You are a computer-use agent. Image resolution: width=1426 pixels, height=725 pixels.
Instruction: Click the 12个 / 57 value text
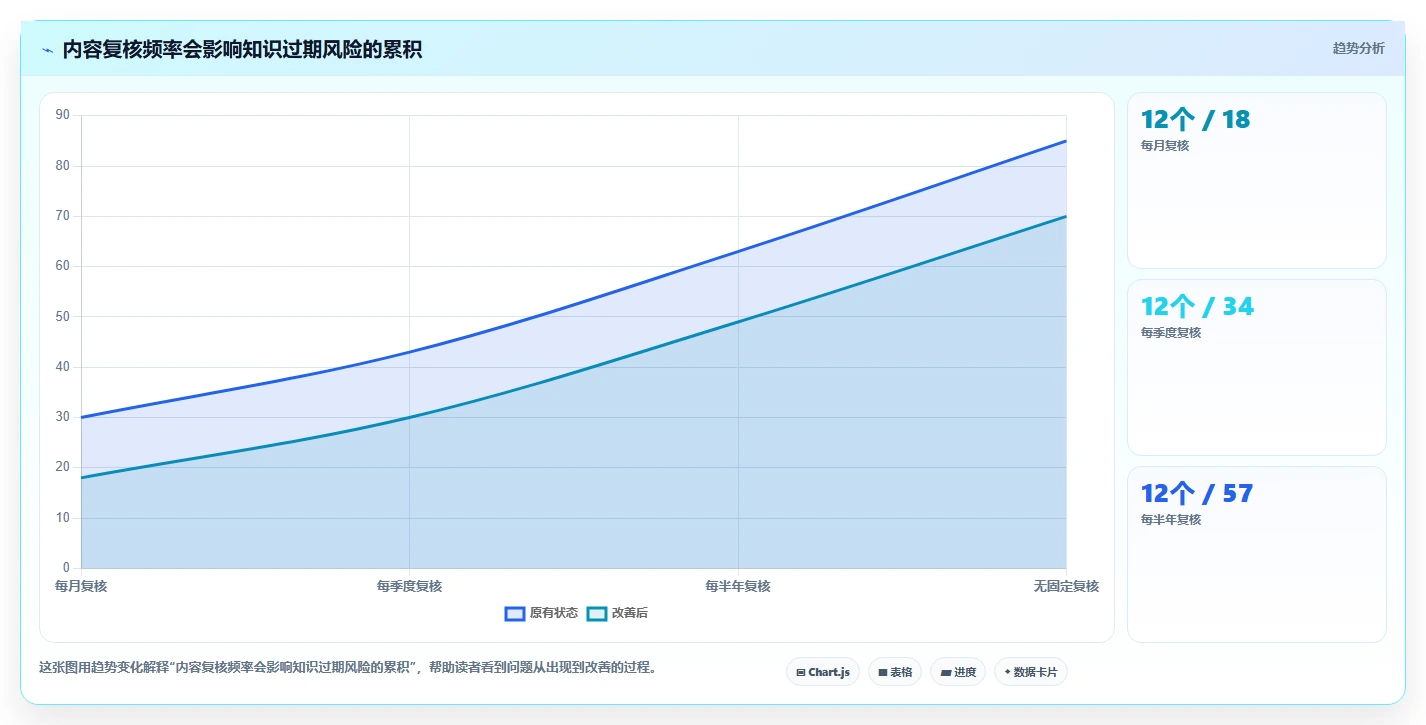pyautogui.click(x=1197, y=494)
